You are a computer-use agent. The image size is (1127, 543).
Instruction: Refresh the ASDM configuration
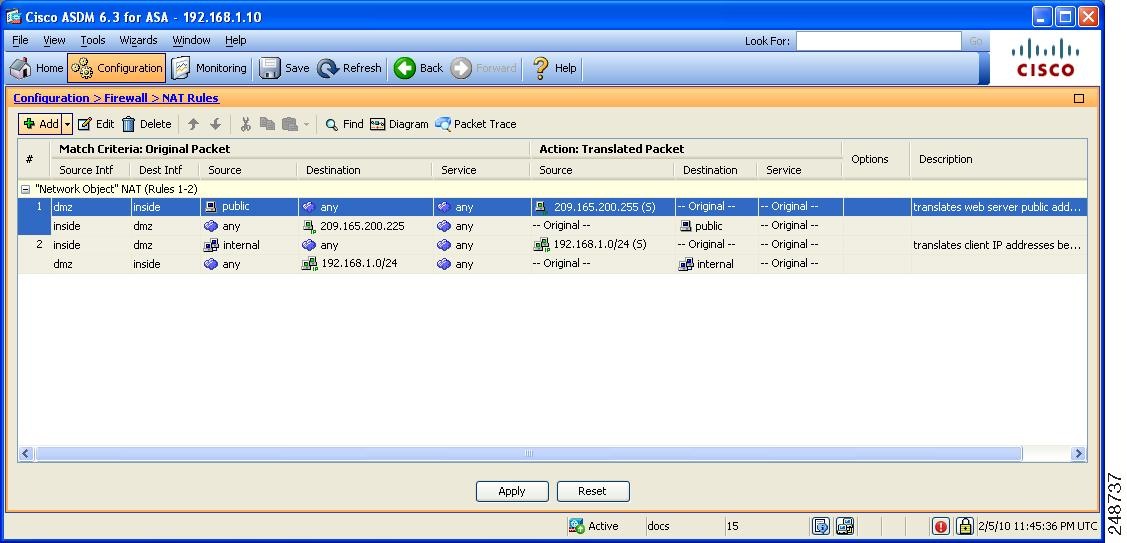(349, 68)
